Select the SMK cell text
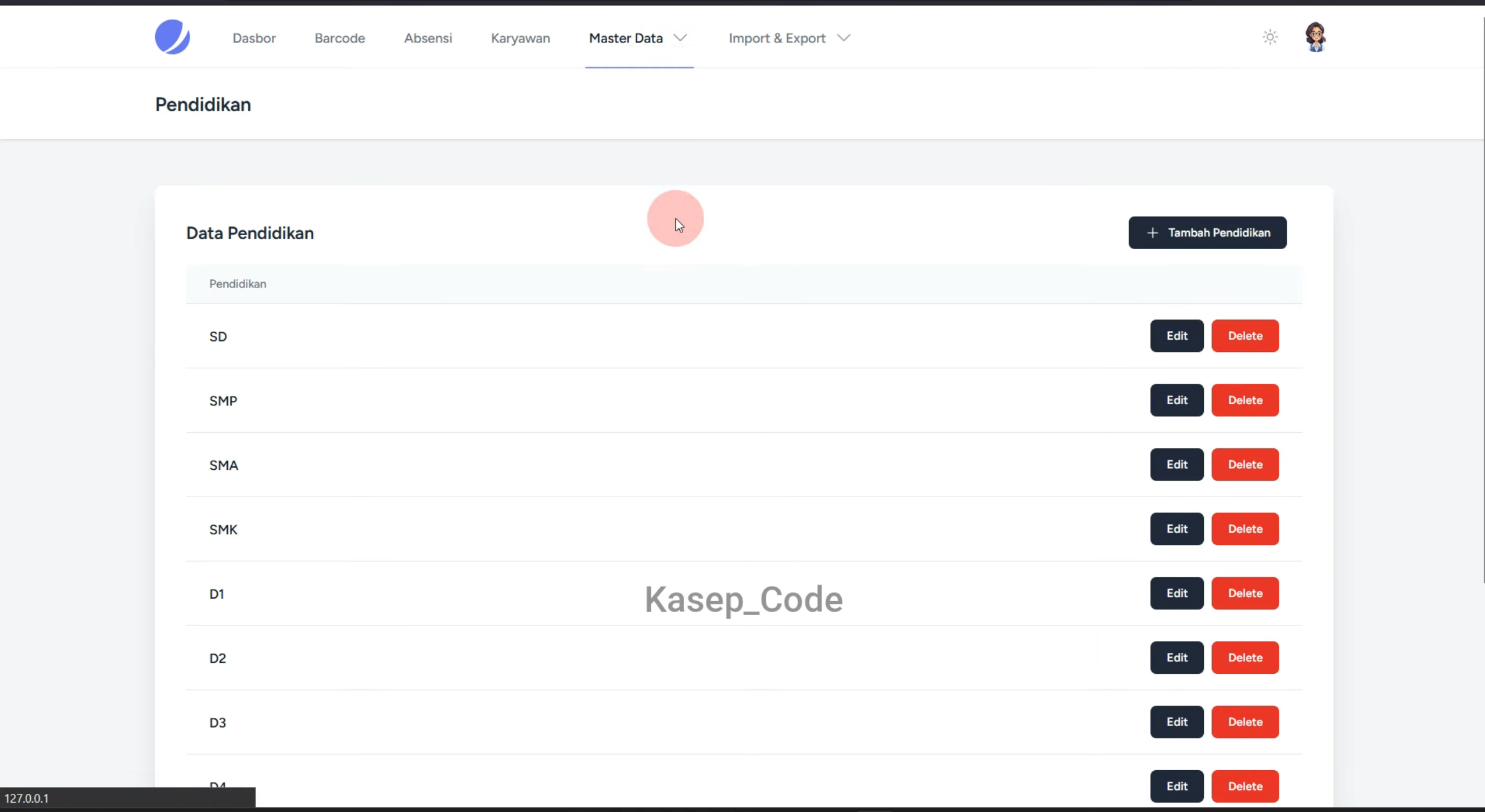The image size is (1485, 812). click(x=223, y=530)
